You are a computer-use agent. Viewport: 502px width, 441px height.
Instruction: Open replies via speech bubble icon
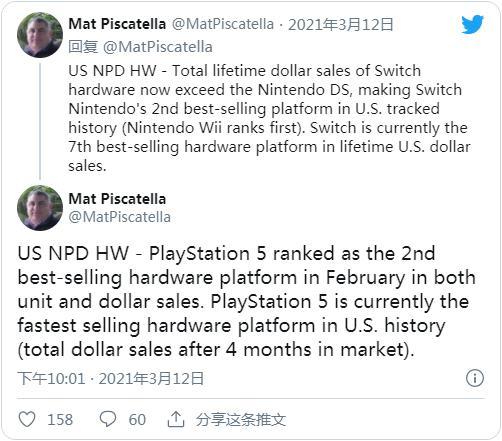(x=108, y=419)
